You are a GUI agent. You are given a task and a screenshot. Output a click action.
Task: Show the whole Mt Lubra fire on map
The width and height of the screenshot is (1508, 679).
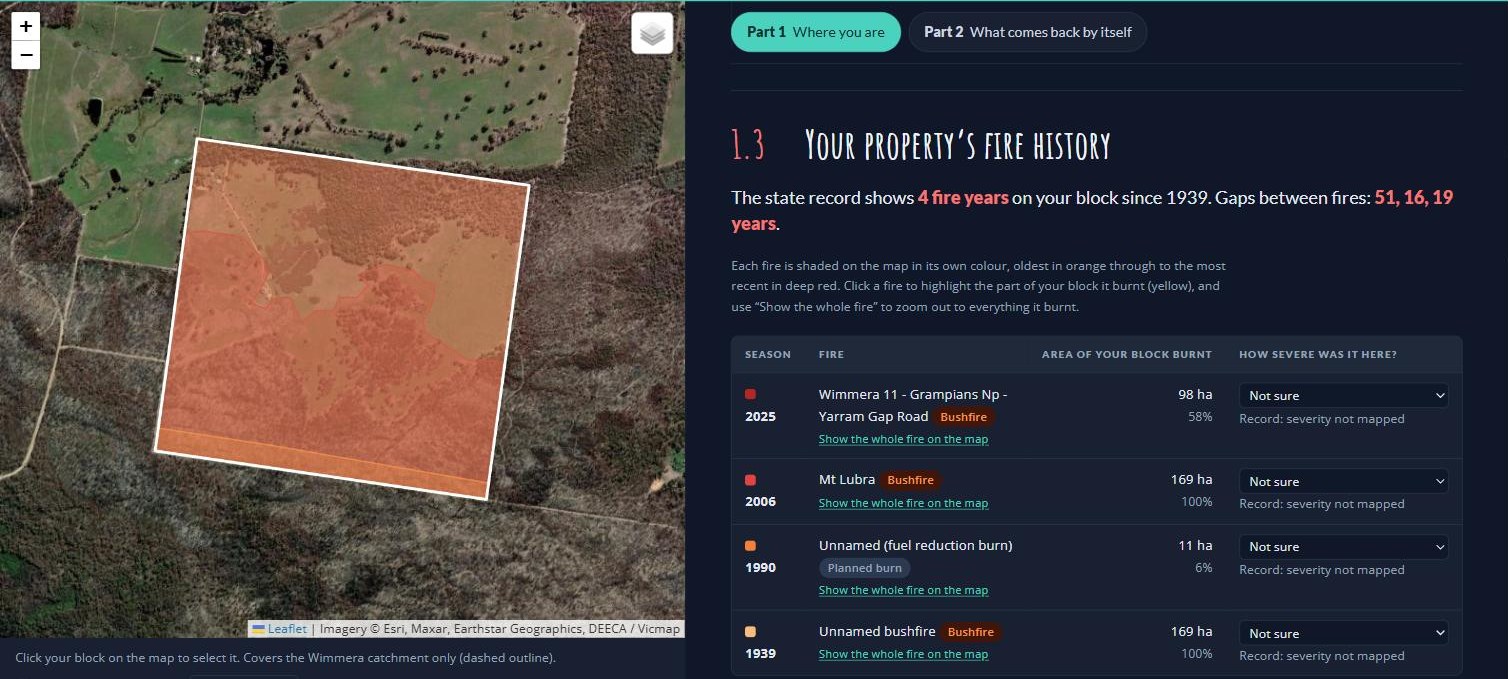[x=903, y=503]
